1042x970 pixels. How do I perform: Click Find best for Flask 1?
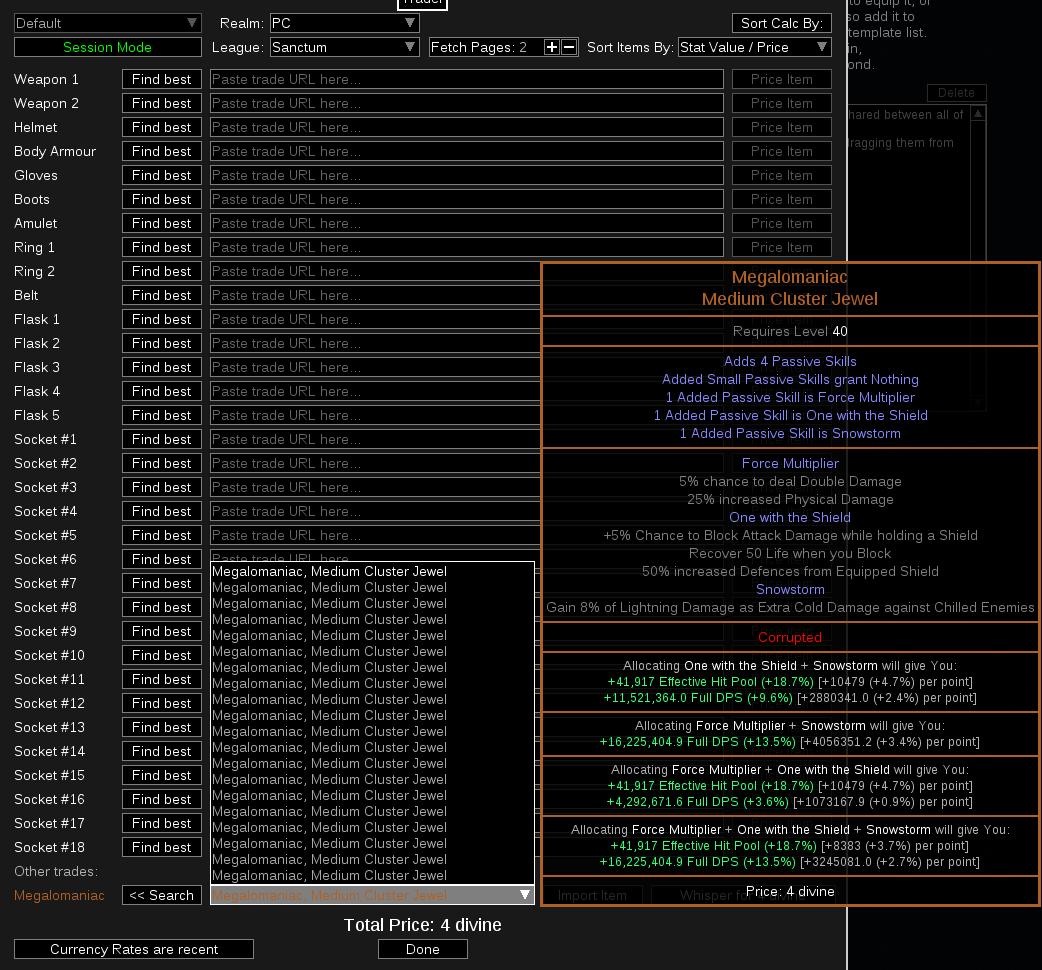(x=161, y=319)
